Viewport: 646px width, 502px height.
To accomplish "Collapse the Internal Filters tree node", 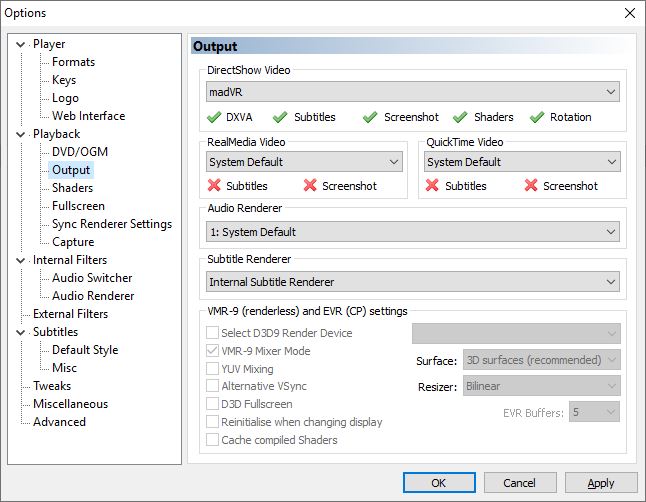I will [x=20, y=260].
